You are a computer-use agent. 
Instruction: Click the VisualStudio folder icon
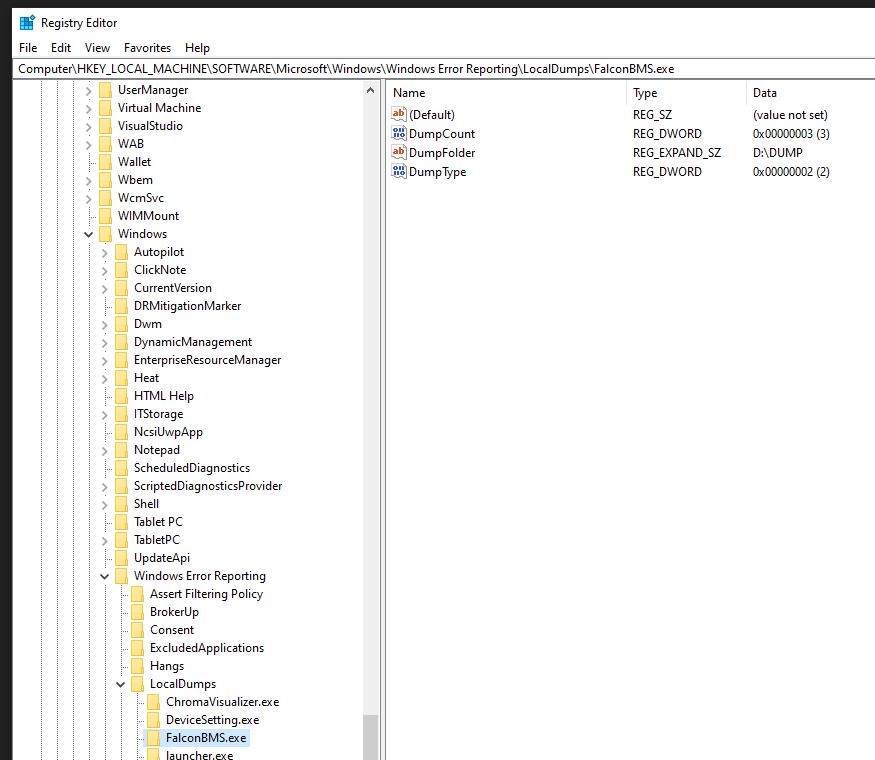105,126
